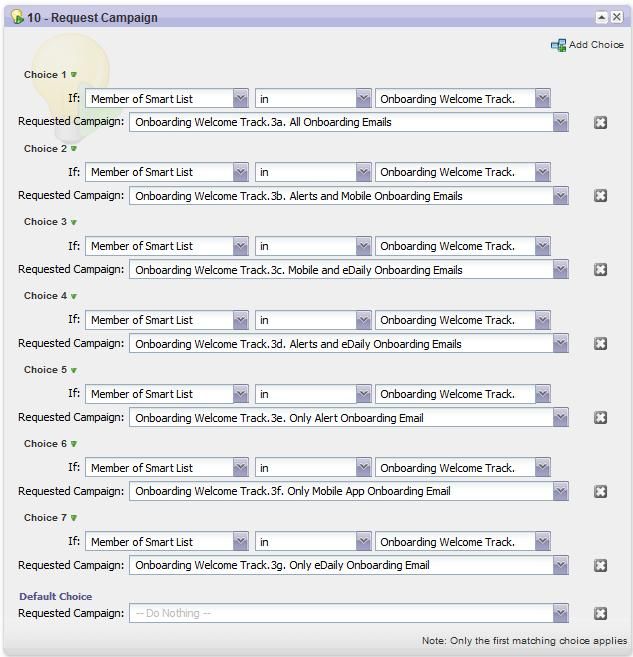This screenshot has width=633, height=657.
Task: Delete Choice 4 Alerts and eDaily row
Action: (x=600, y=344)
